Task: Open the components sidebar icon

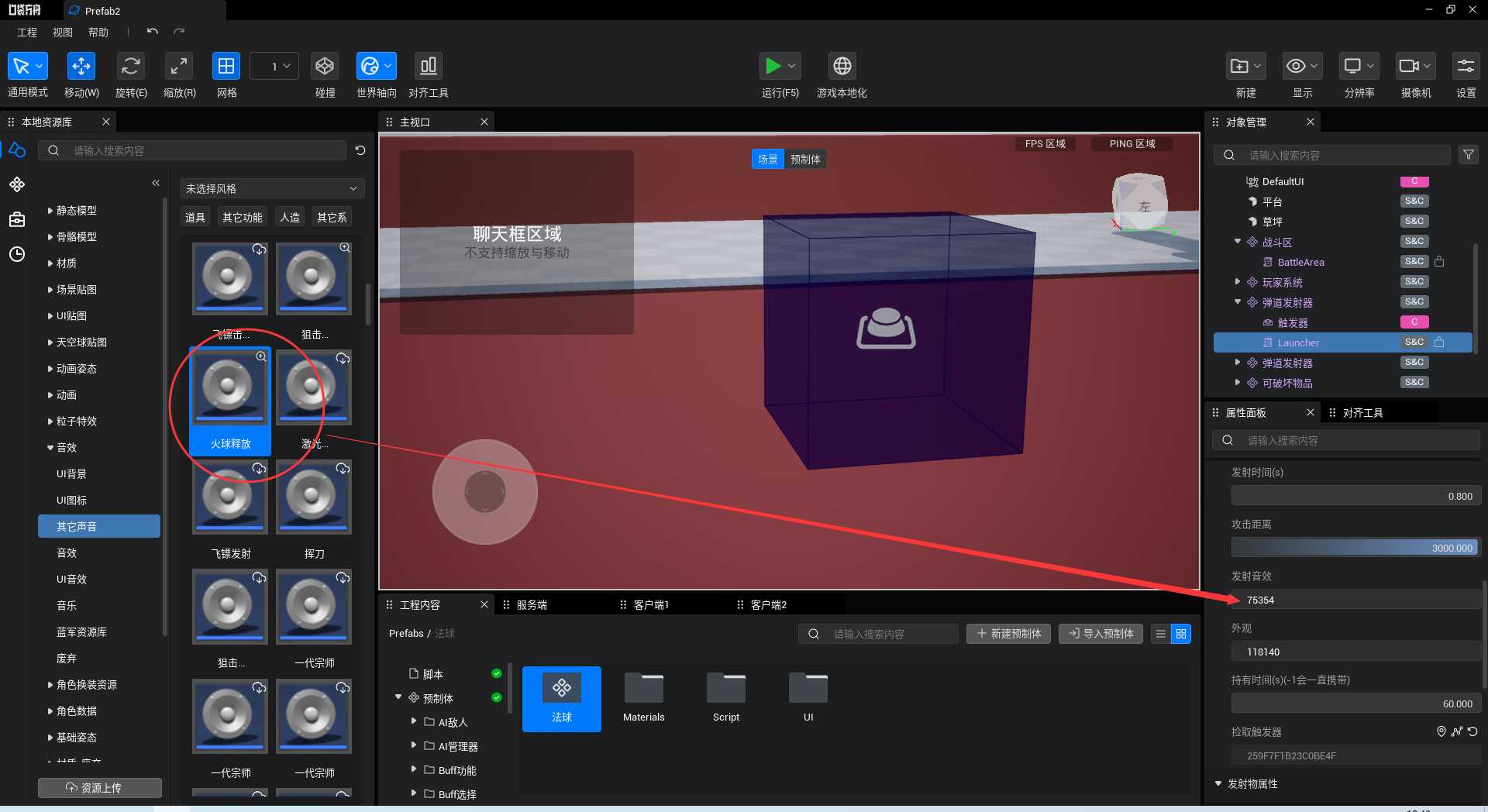Action: pyautogui.click(x=17, y=184)
